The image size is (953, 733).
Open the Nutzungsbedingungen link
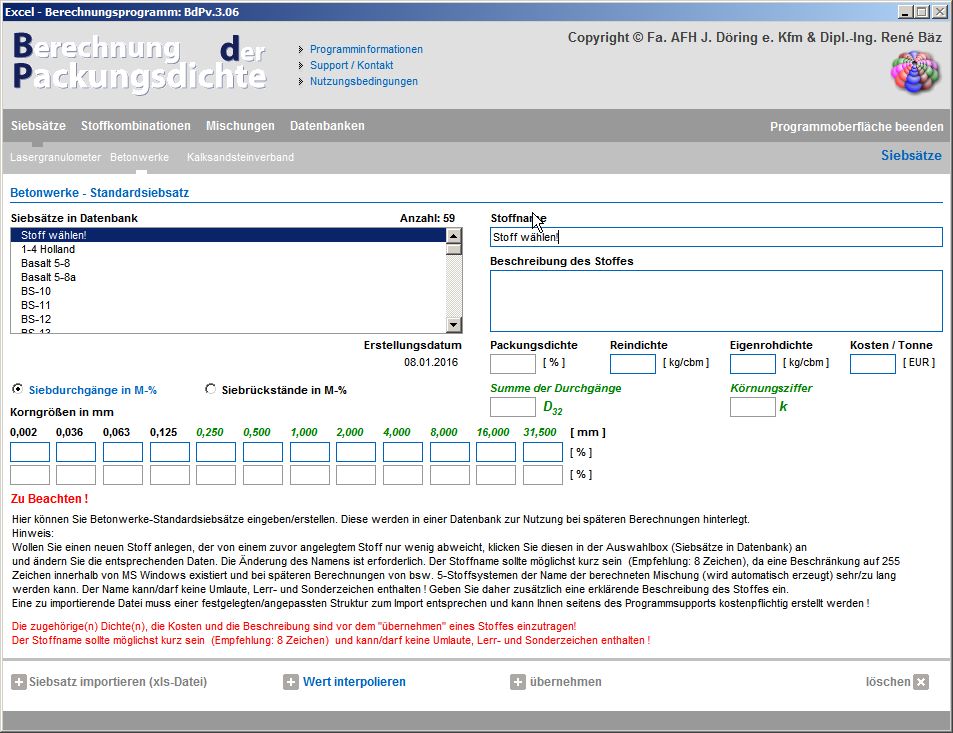coord(363,81)
